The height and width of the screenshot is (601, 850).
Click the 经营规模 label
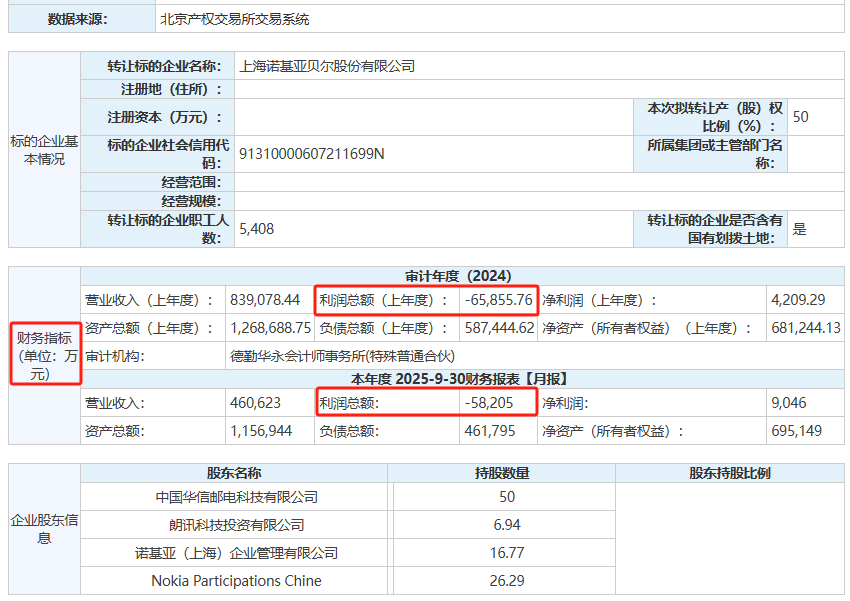(x=191, y=201)
